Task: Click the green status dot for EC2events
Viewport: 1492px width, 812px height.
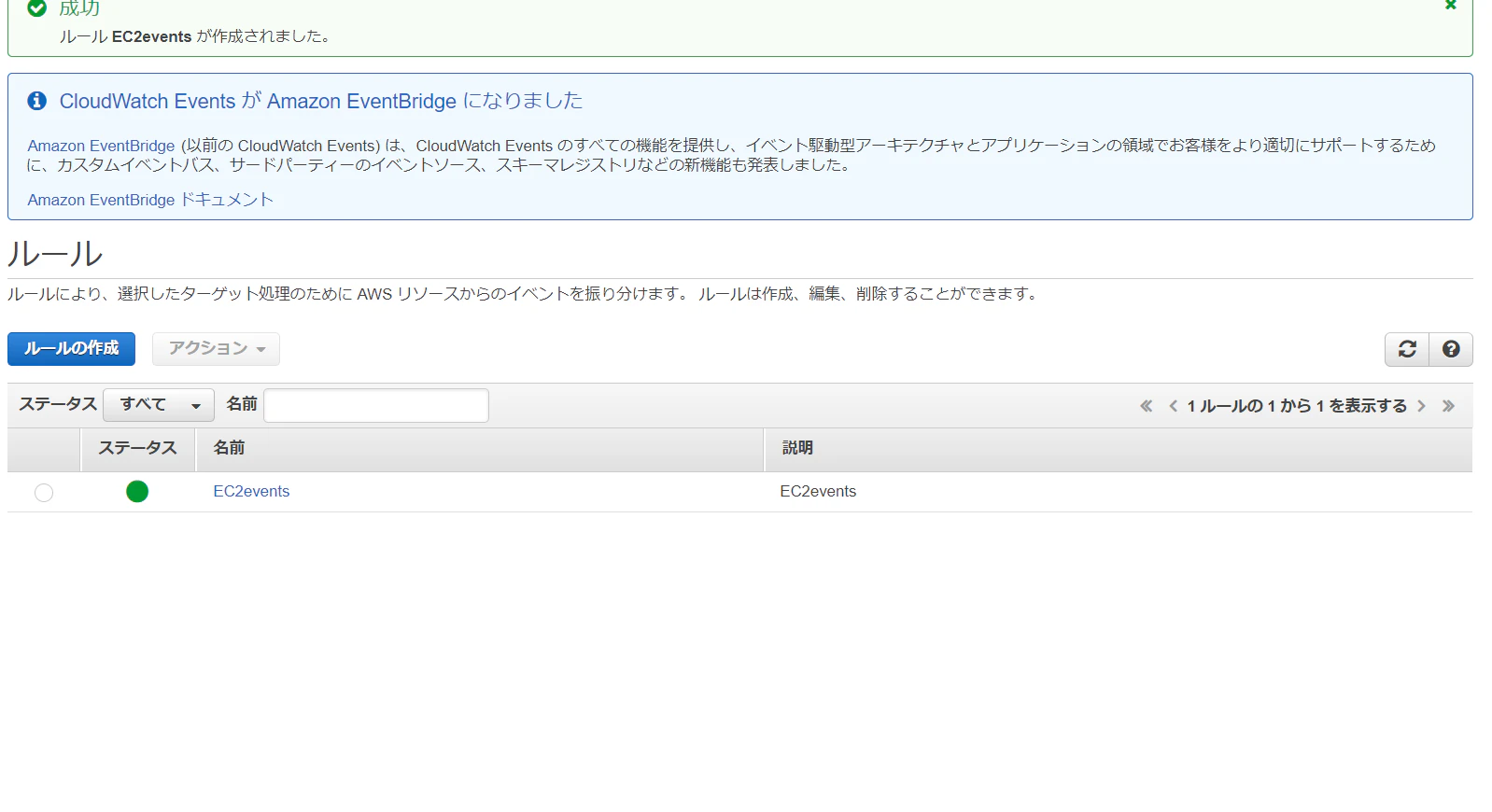Action: click(x=137, y=491)
